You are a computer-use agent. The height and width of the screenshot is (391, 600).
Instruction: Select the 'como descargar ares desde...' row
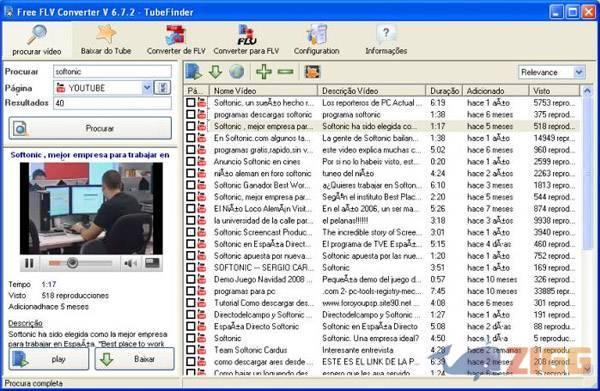coord(383,362)
